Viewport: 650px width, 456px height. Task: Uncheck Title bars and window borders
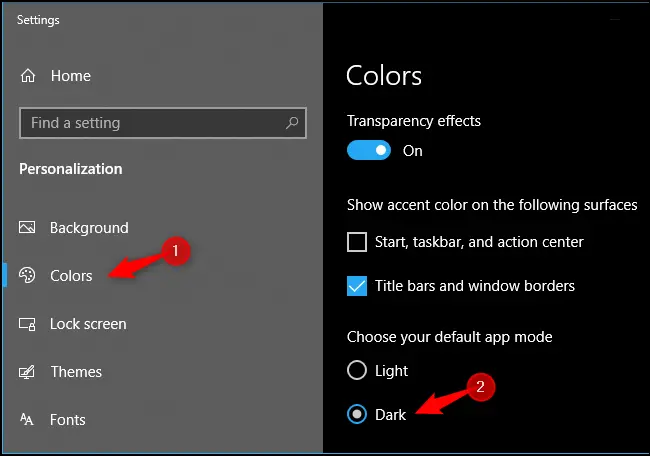(x=357, y=286)
